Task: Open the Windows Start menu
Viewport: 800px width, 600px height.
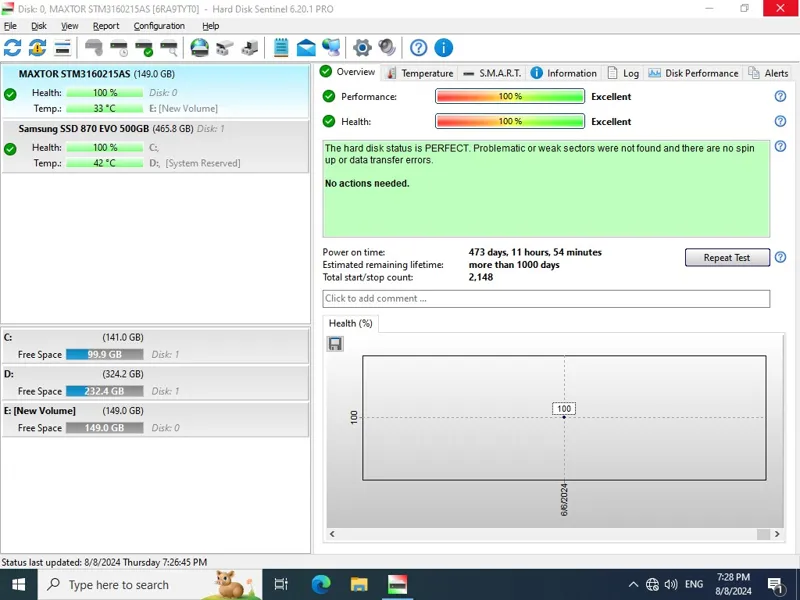Action: [18, 585]
